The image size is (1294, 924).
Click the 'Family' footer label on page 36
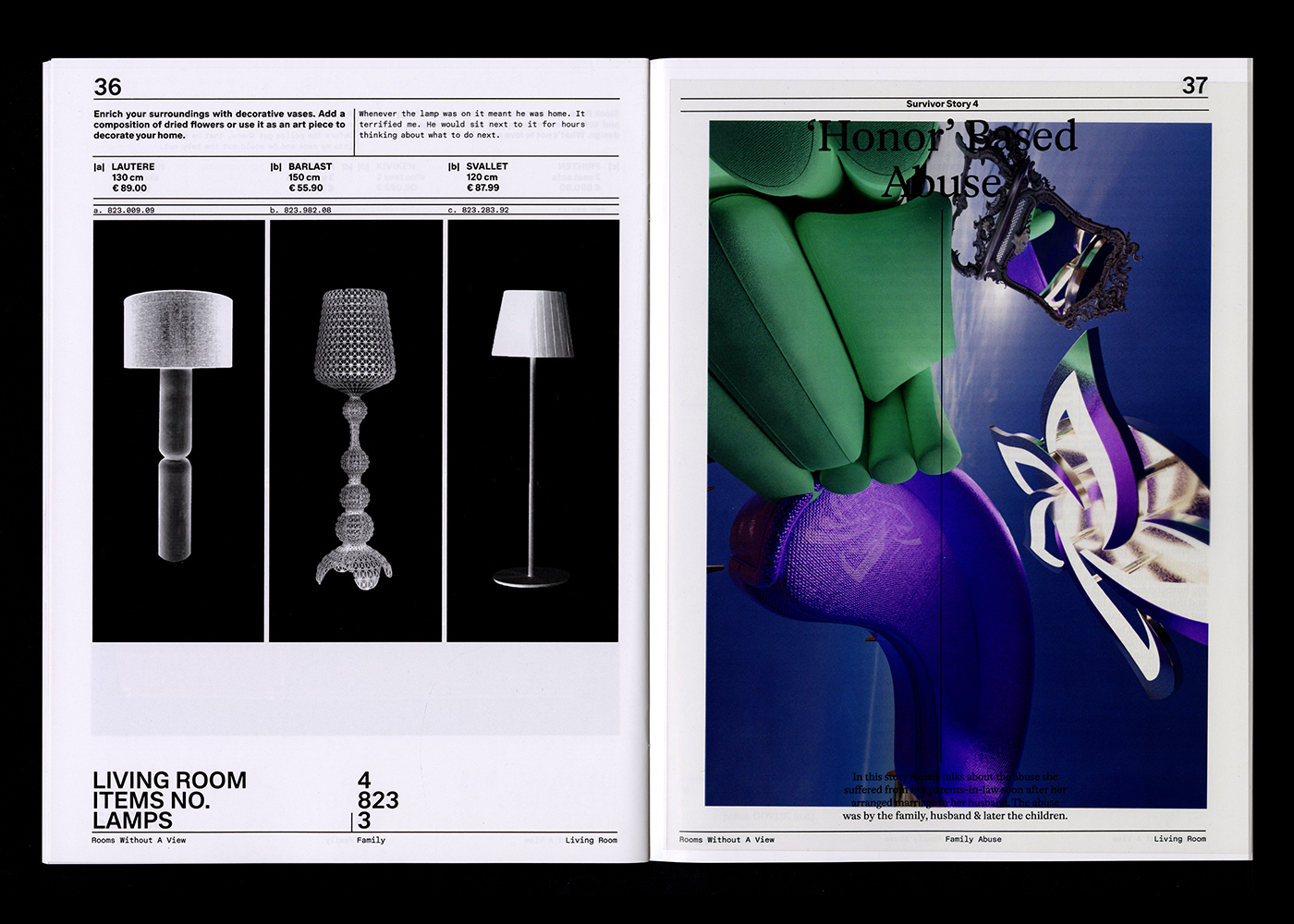point(371,841)
